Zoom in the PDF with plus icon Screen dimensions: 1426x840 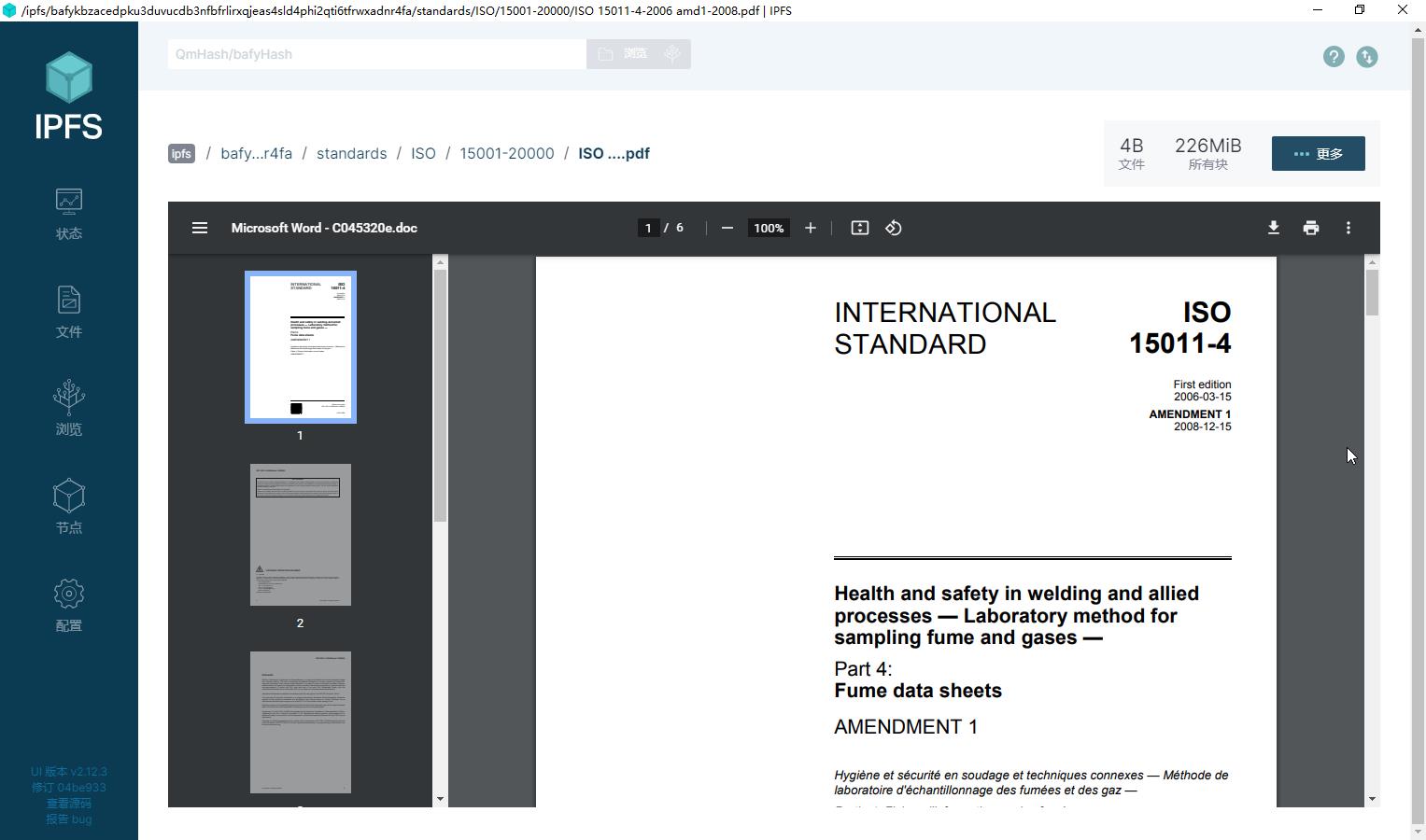click(811, 228)
